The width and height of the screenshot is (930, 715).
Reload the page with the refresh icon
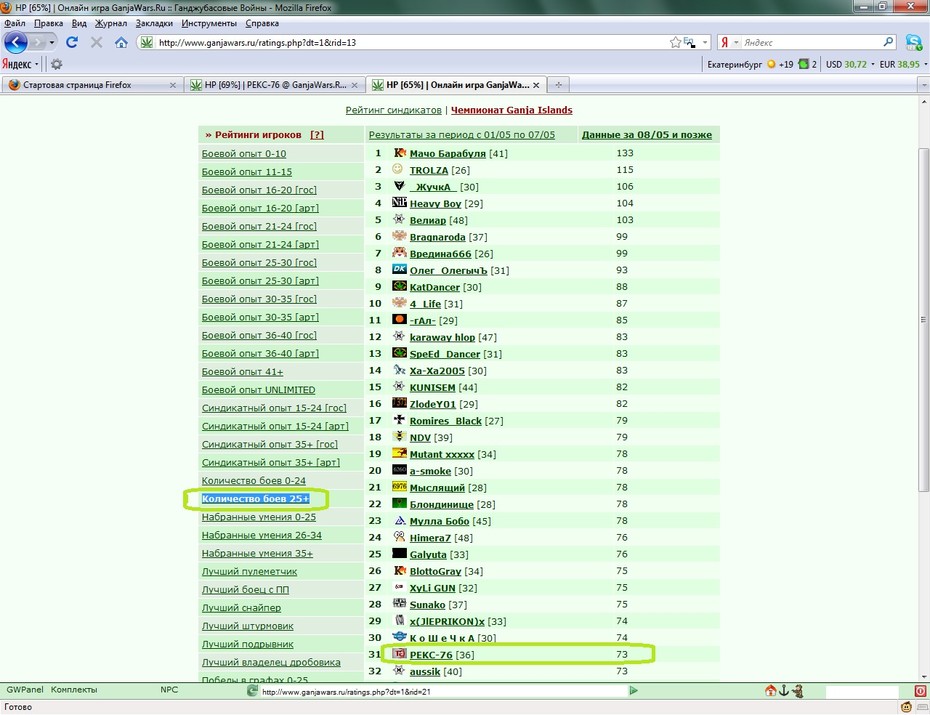72,42
